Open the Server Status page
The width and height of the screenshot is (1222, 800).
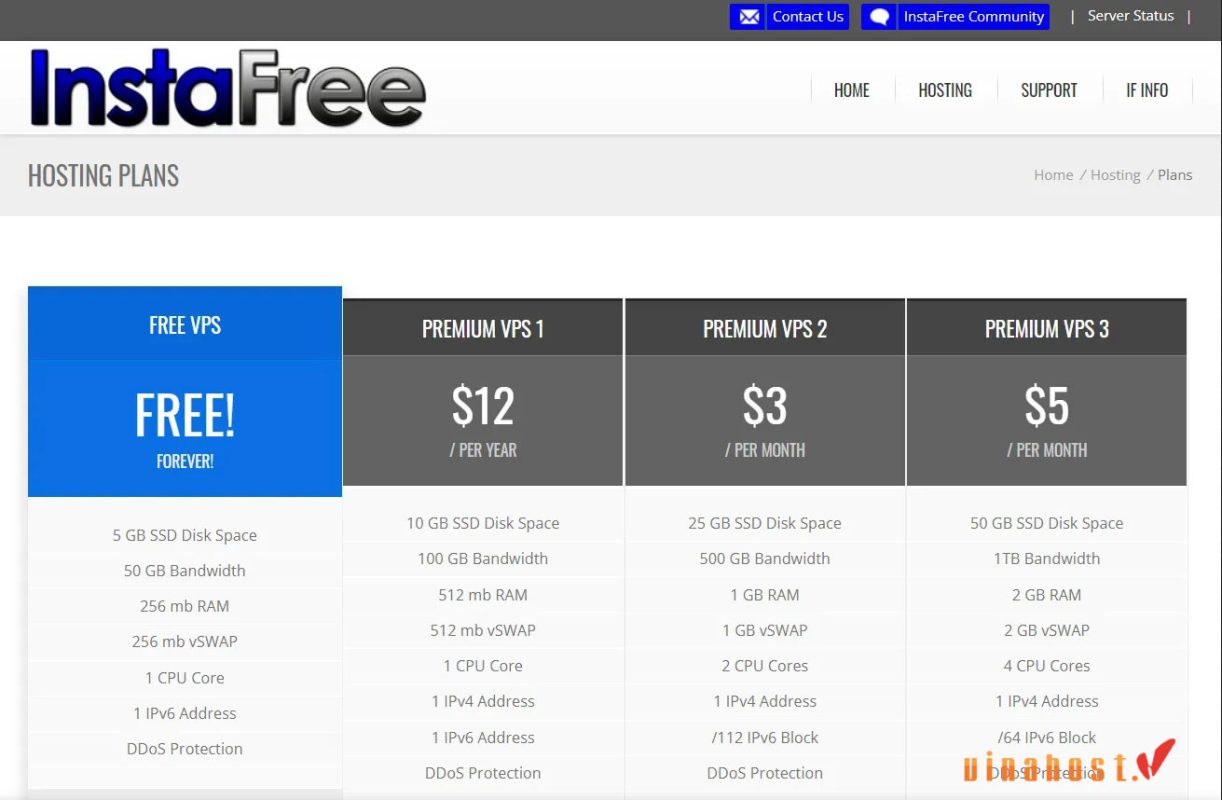click(1130, 15)
